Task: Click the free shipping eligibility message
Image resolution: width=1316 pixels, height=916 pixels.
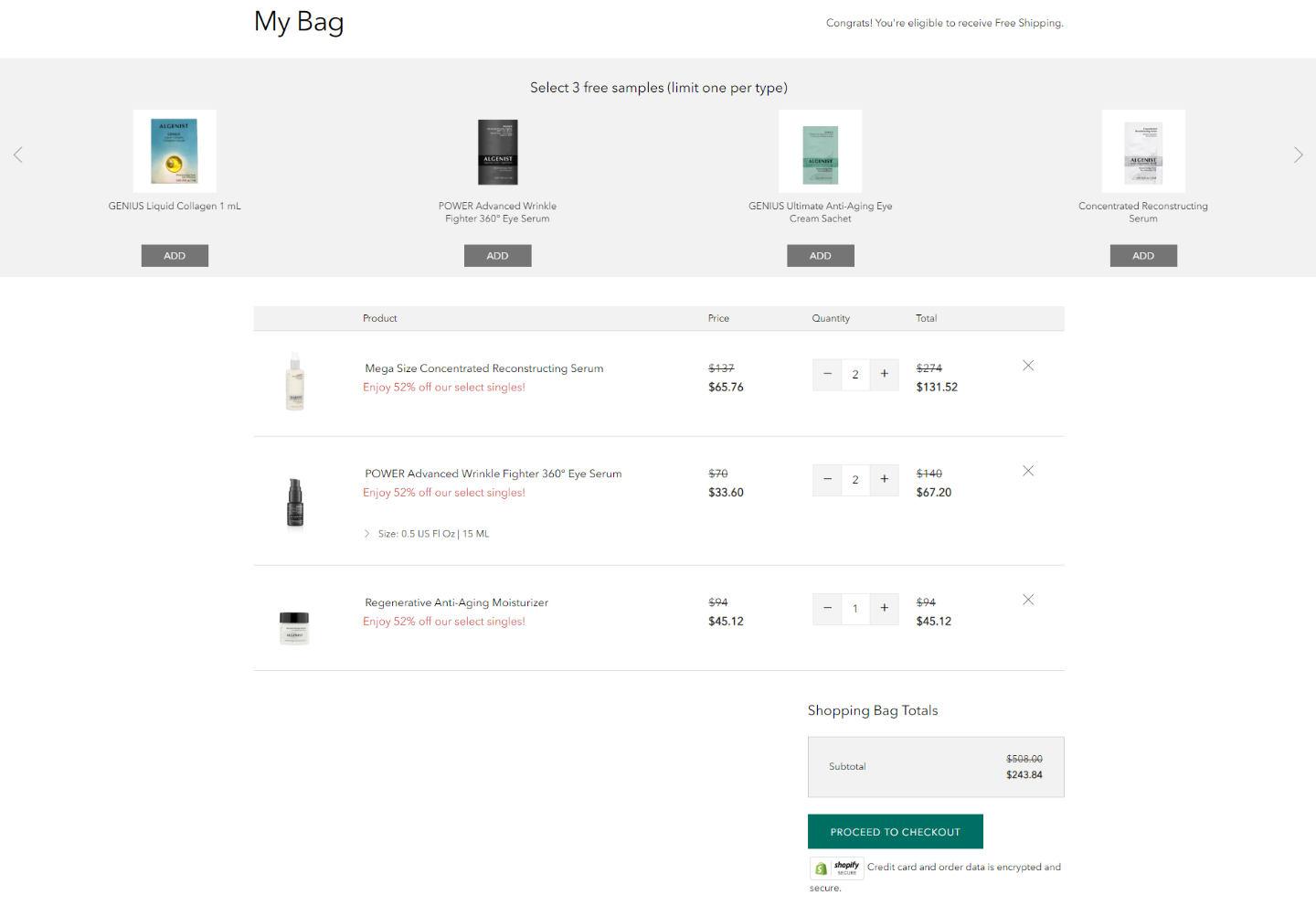Action: pos(945,23)
